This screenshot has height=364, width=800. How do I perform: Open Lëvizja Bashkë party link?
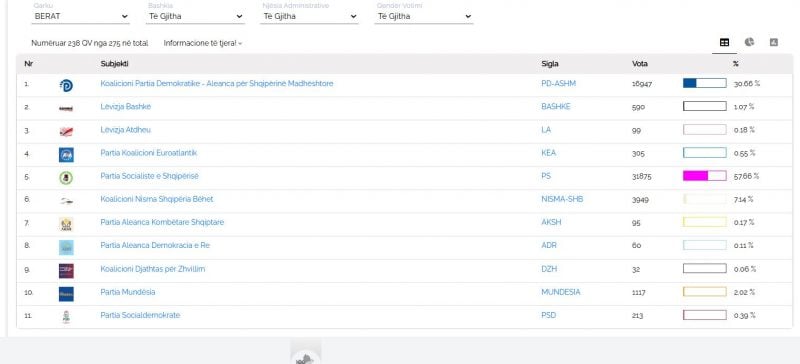coord(126,107)
